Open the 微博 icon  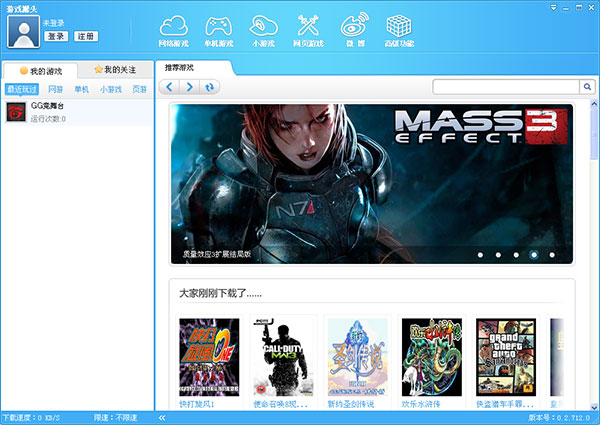(x=355, y=31)
